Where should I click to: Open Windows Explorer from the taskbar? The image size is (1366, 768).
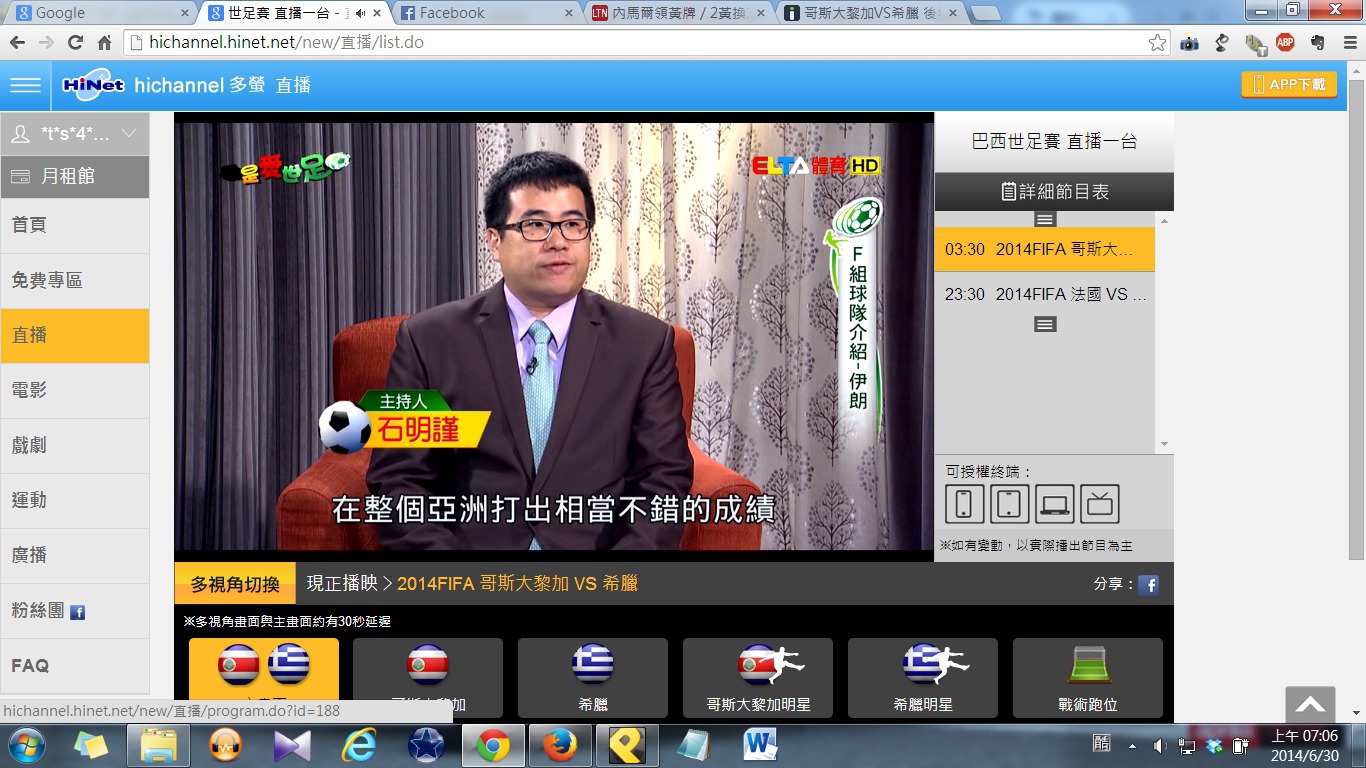click(x=158, y=746)
